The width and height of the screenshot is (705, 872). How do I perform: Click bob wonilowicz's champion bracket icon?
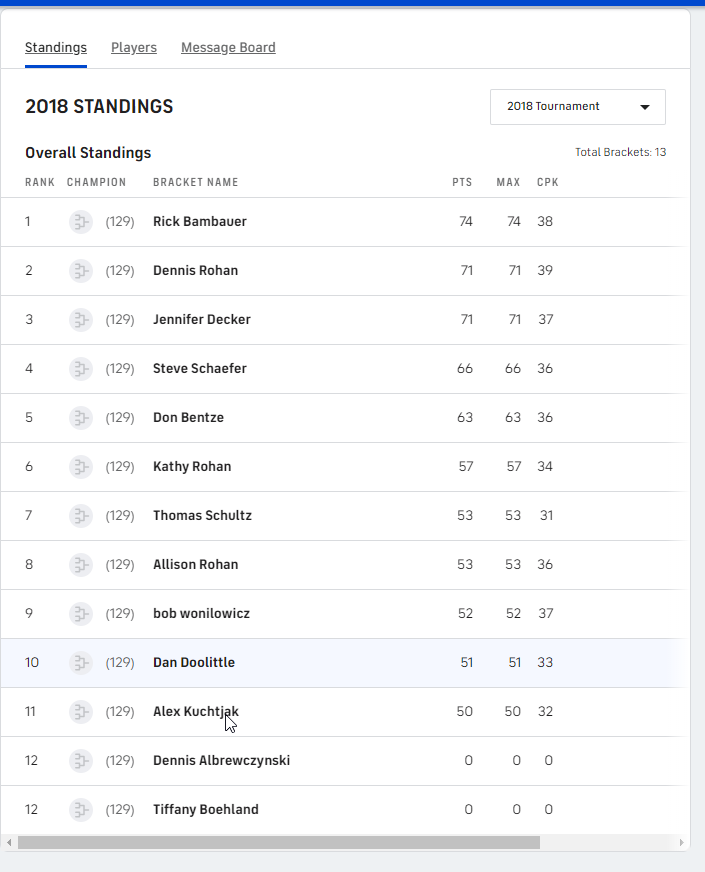point(80,614)
